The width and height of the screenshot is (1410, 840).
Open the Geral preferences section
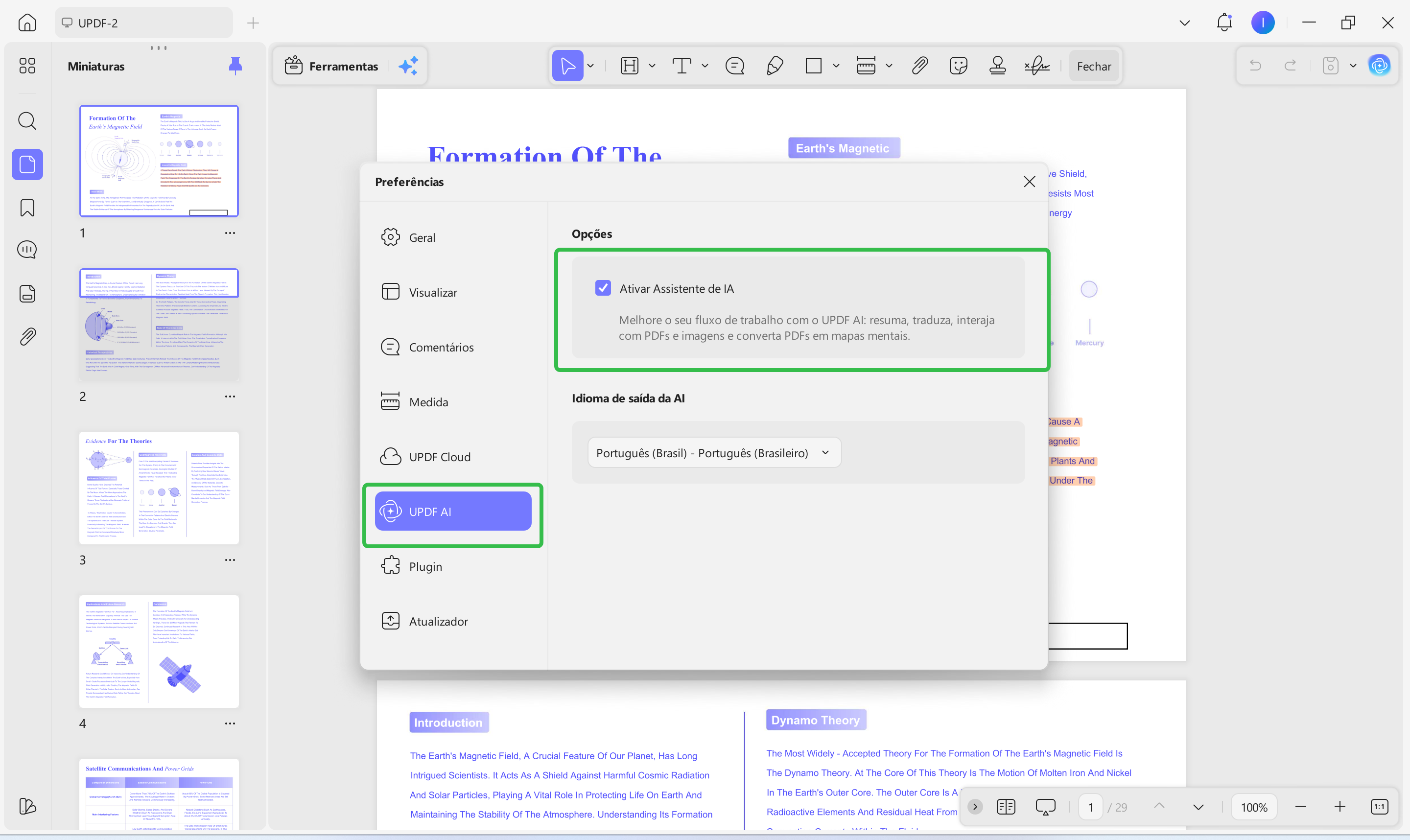pos(453,237)
